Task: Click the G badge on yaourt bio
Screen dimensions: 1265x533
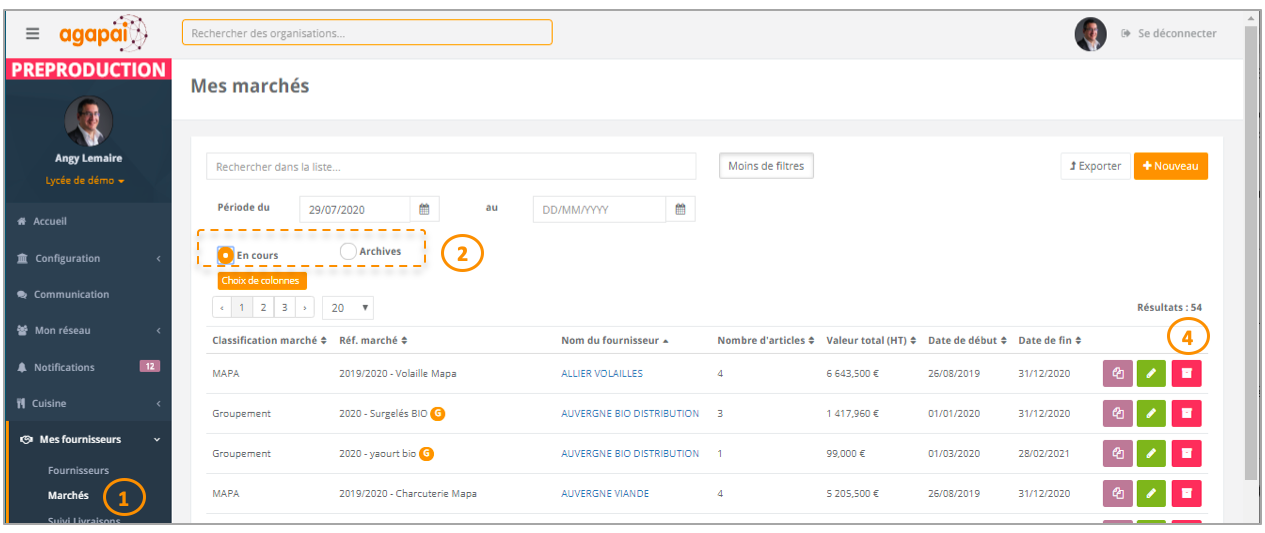Action: (426, 453)
